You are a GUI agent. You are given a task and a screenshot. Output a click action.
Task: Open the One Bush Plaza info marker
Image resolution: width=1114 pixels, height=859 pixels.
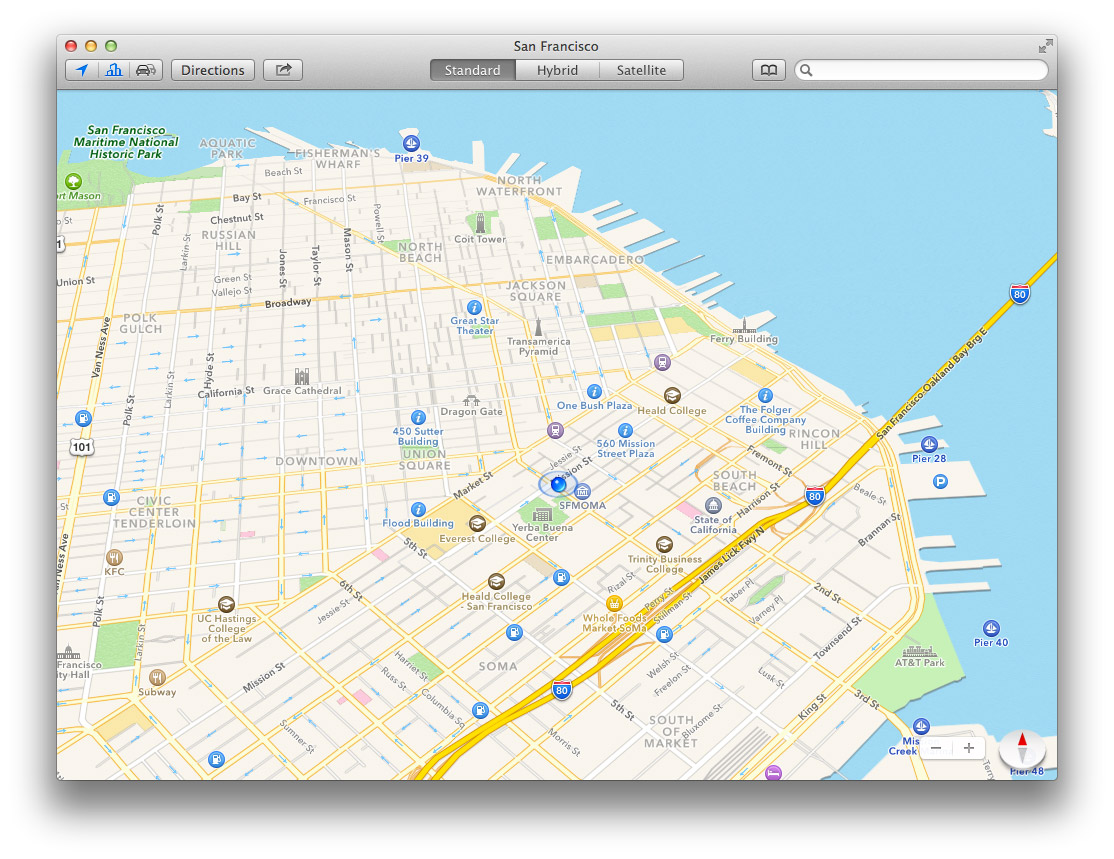595,391
